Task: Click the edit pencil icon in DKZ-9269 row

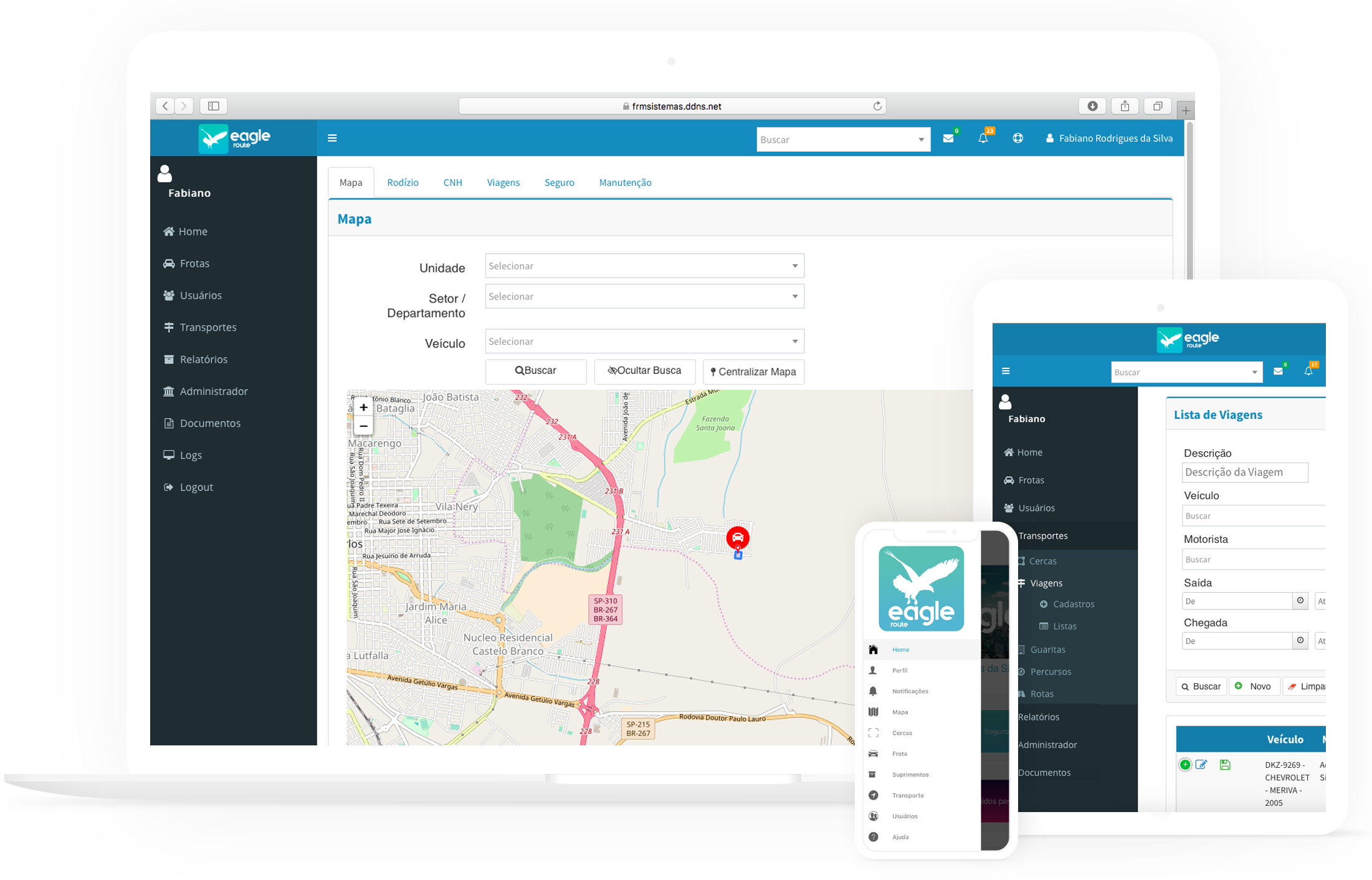Action: coord(1202,765)
